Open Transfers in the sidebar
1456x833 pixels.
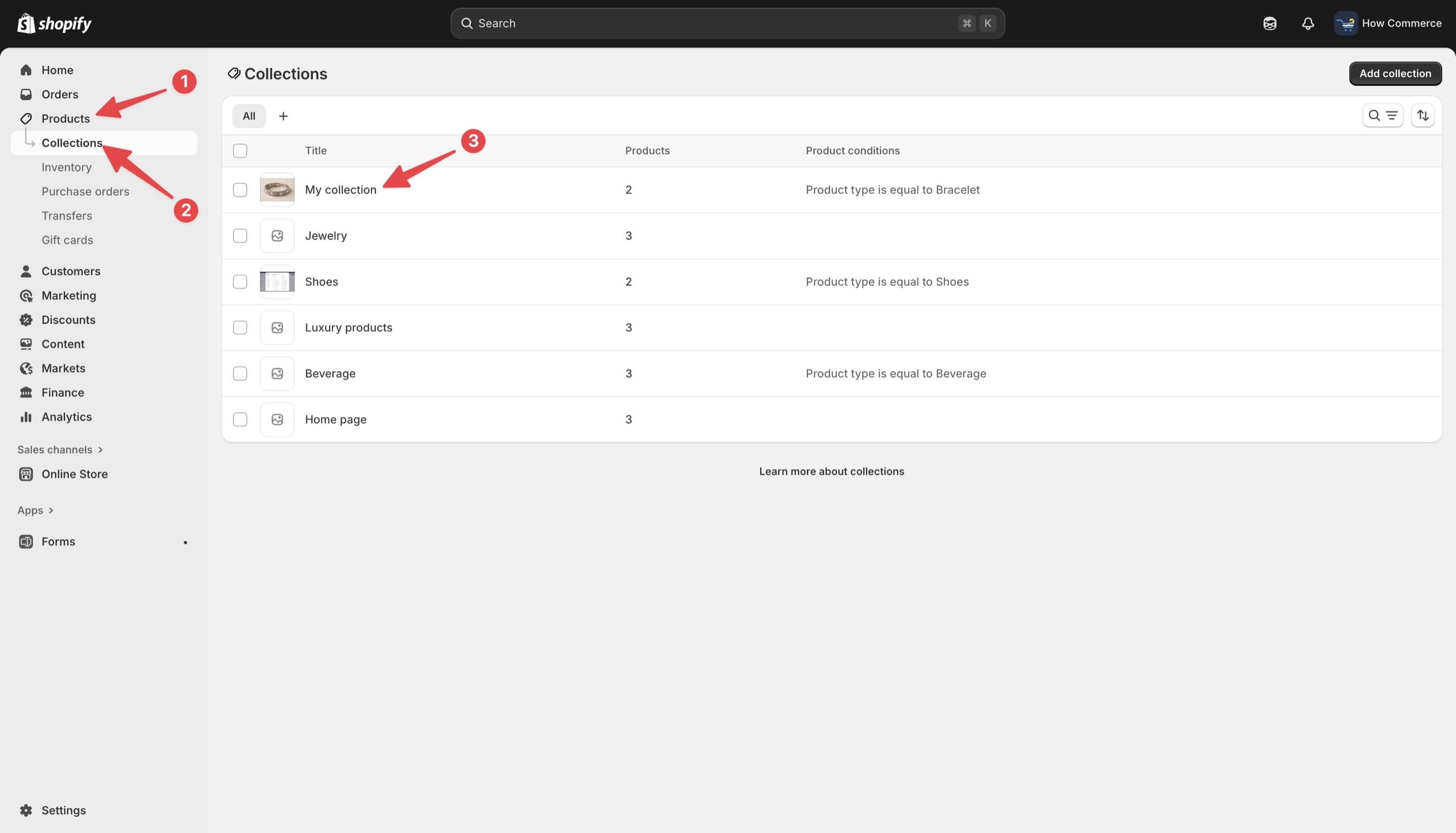coord(67,215)
